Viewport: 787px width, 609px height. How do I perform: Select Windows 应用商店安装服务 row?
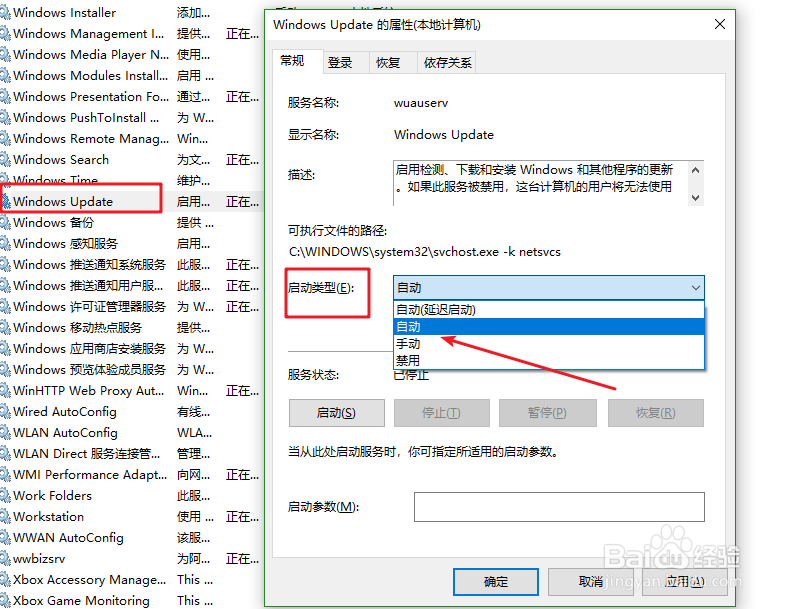tap(130, 348)
